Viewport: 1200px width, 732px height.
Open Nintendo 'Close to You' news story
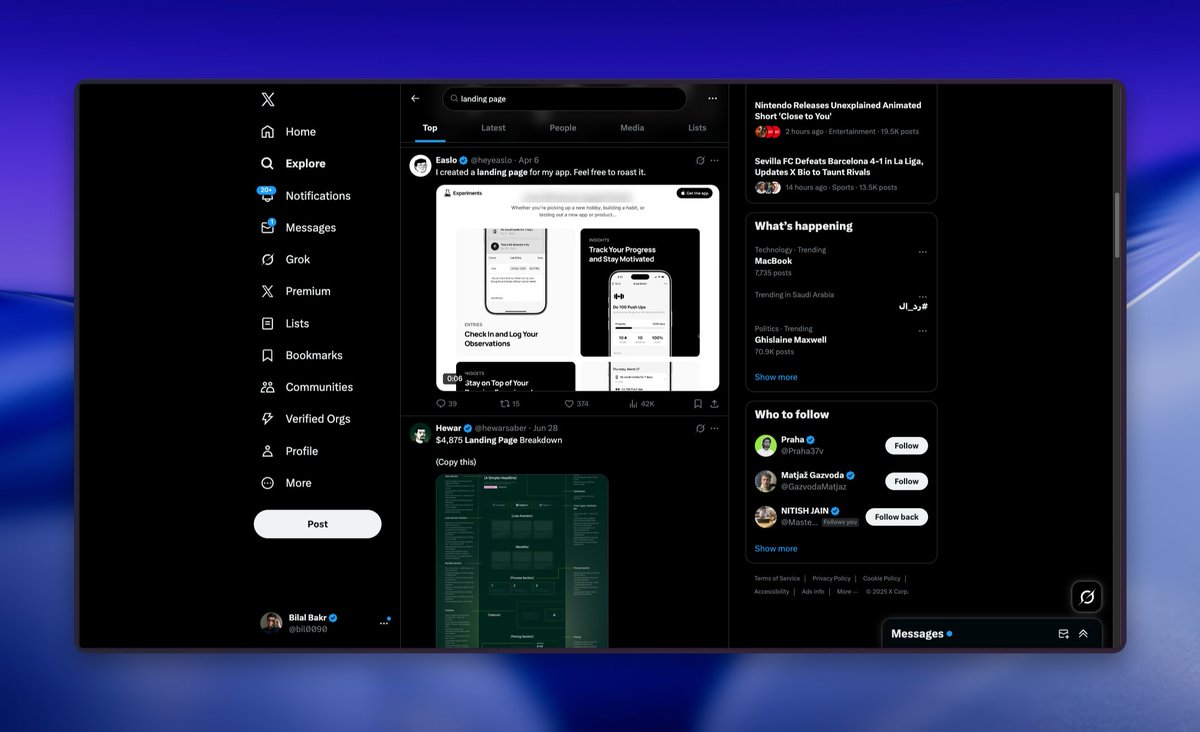pyautogui.click(x=841, y=119)
